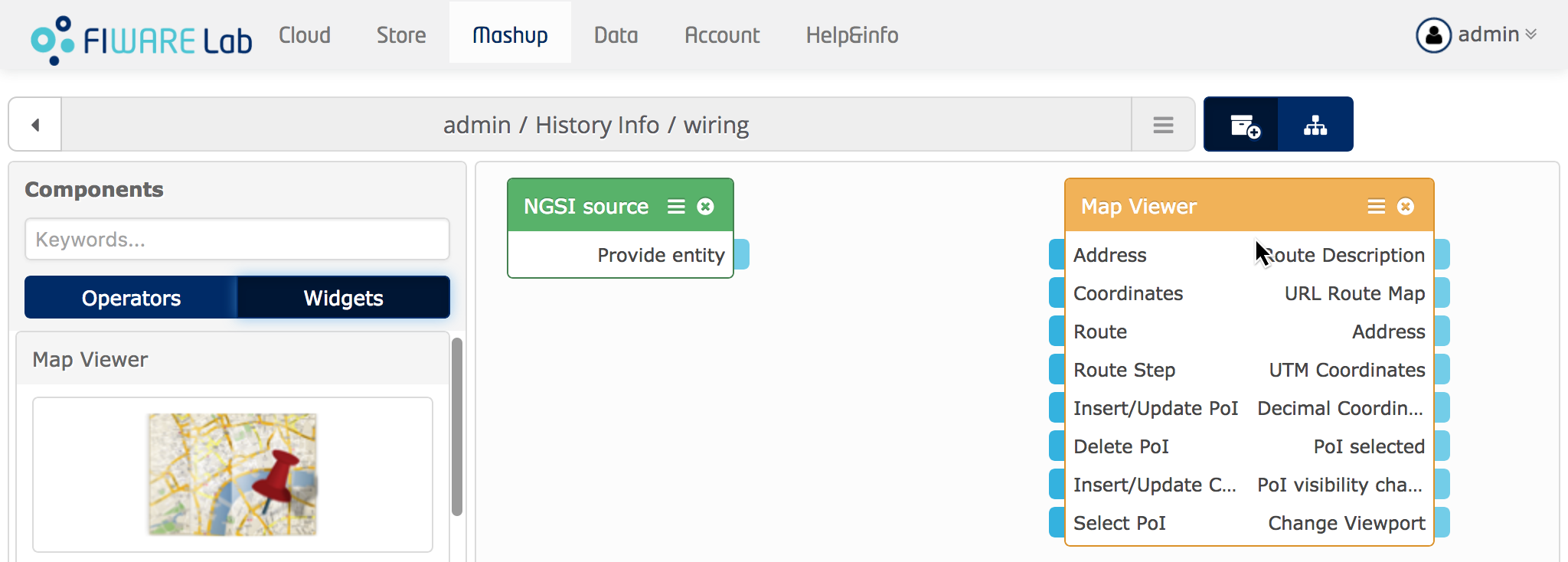Viewport: 1568px width, 562px height.
Task: Expand the admin account dropdown arrow
Action: 1531,35
